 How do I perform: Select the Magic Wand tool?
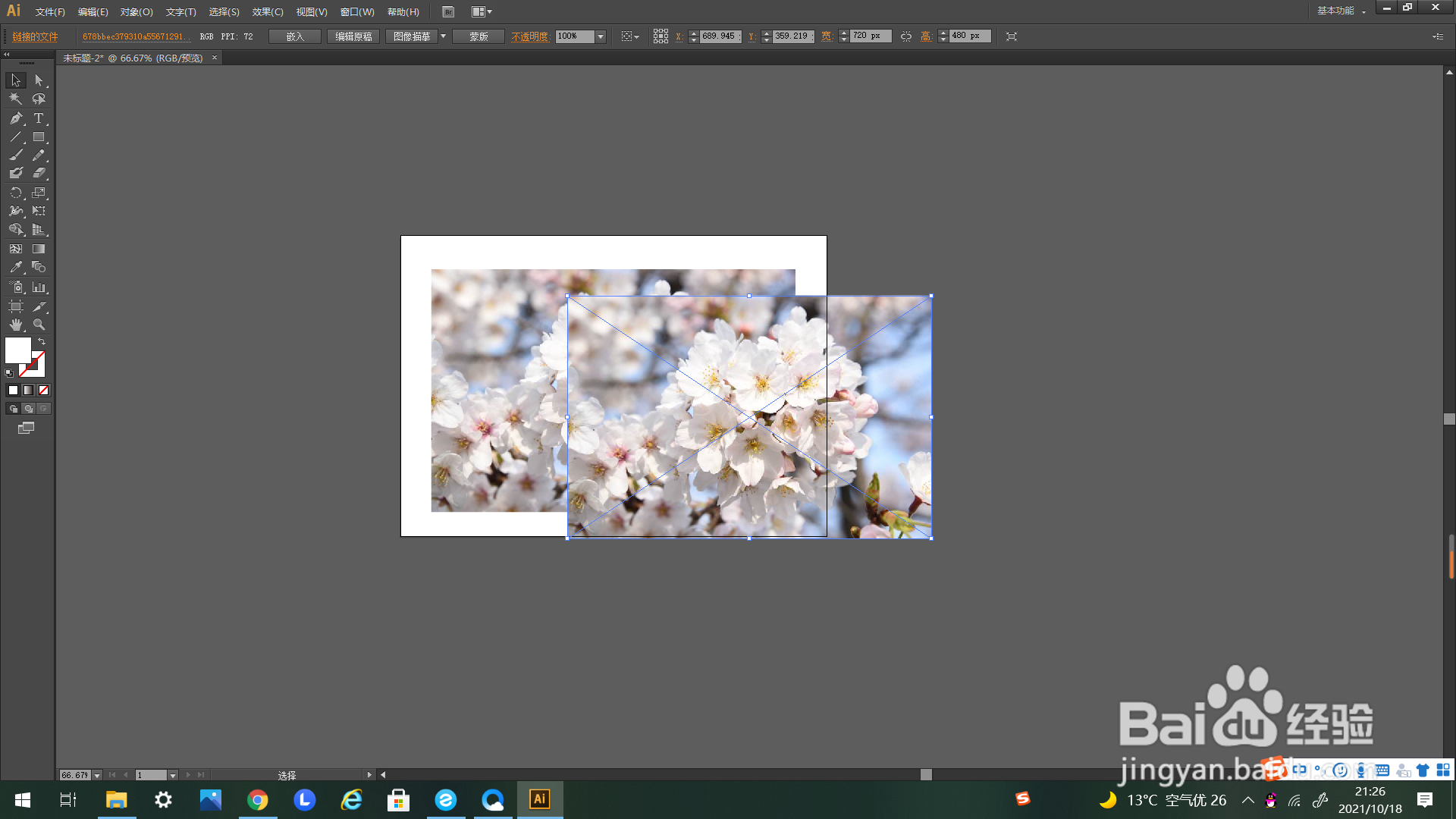coord(16,99)
